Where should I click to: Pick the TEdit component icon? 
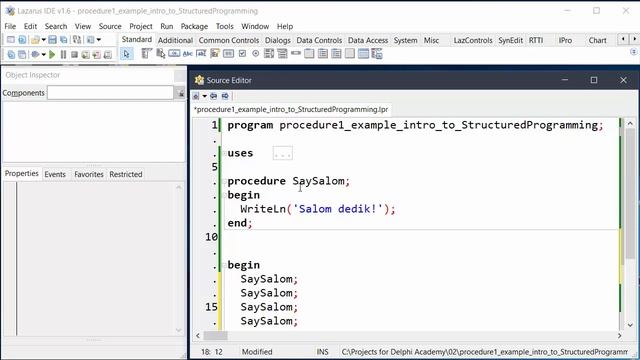pos(201,53)
